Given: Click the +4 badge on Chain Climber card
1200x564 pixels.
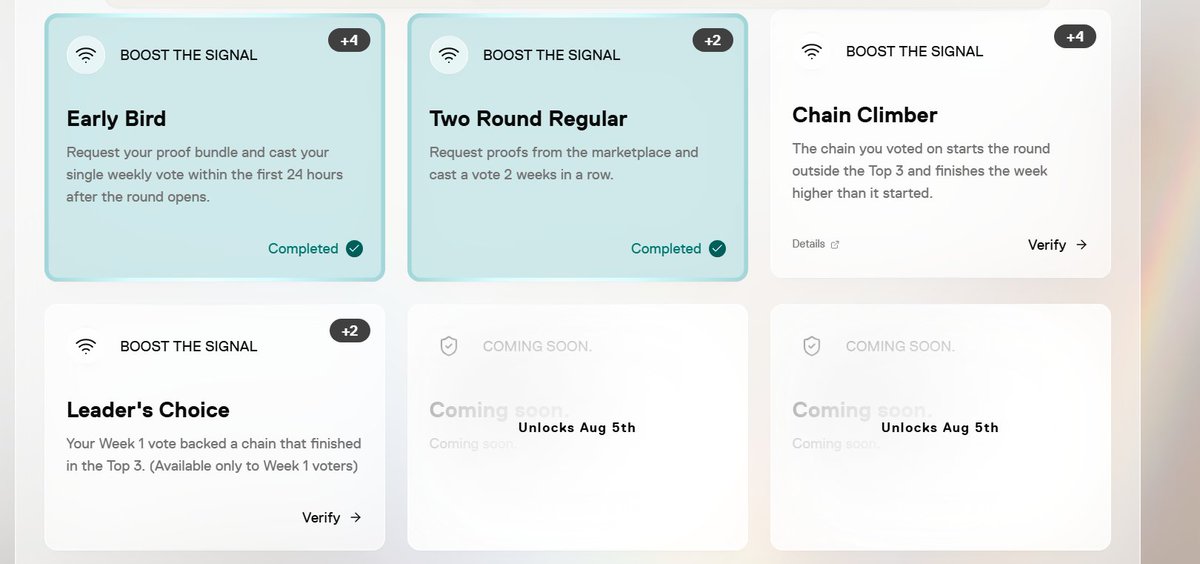Looking at the screenshot, I should point(1075,37).
